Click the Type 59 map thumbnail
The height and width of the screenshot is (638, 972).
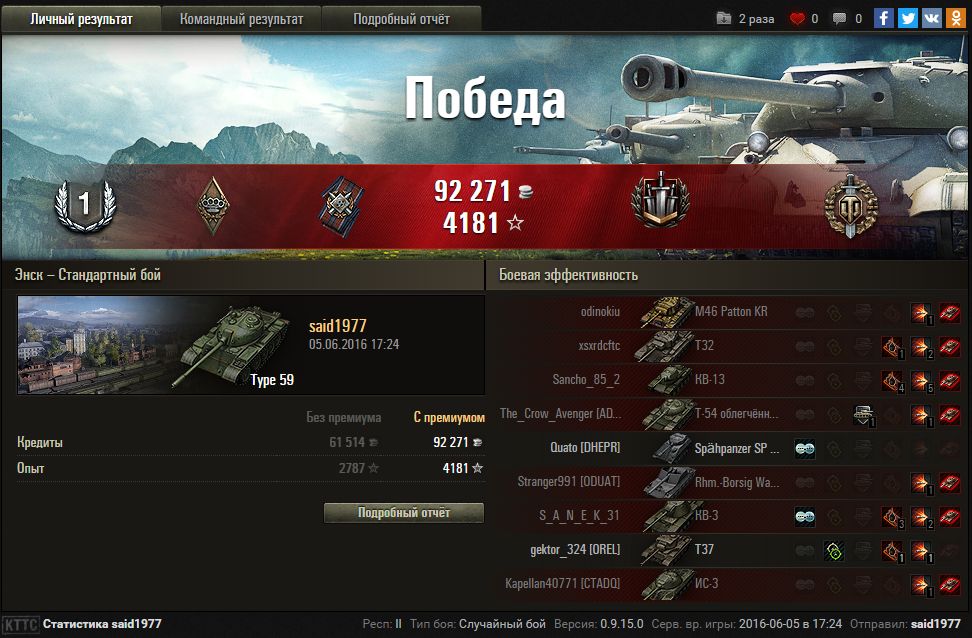(x=157, y=345)
